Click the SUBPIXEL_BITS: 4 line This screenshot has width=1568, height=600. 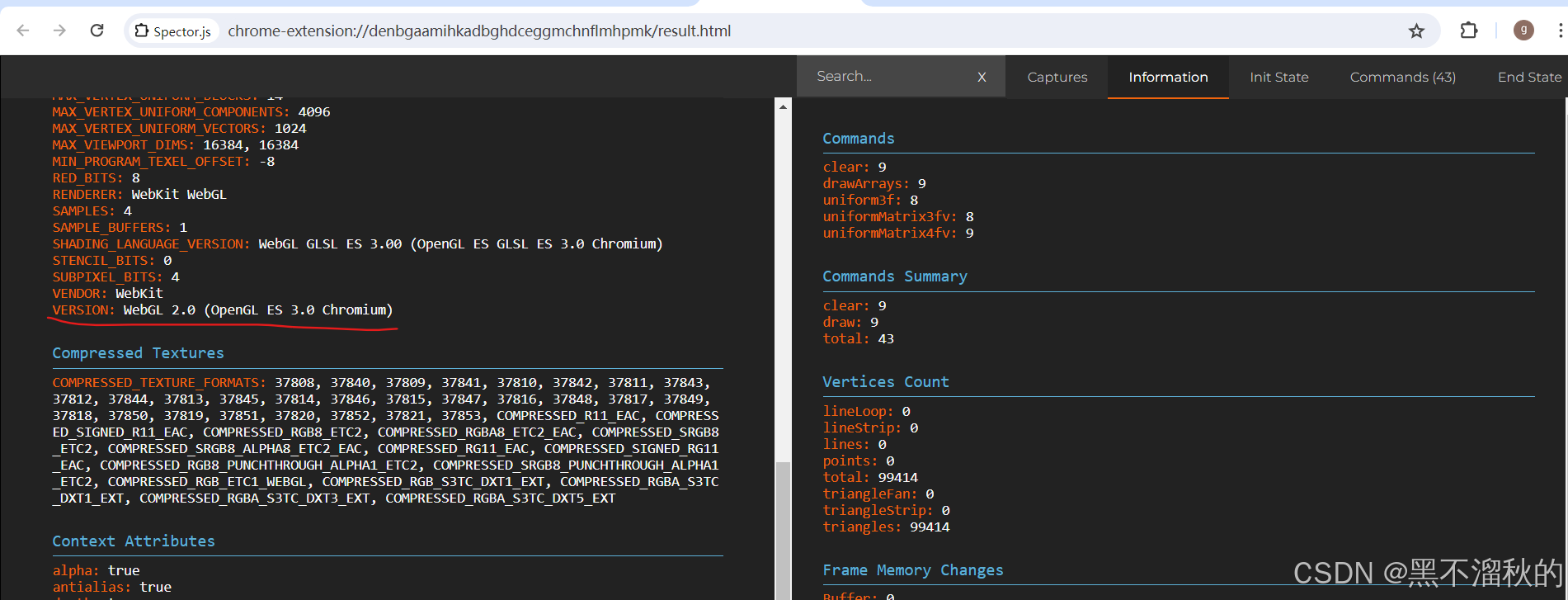click(x=115, y=277)
